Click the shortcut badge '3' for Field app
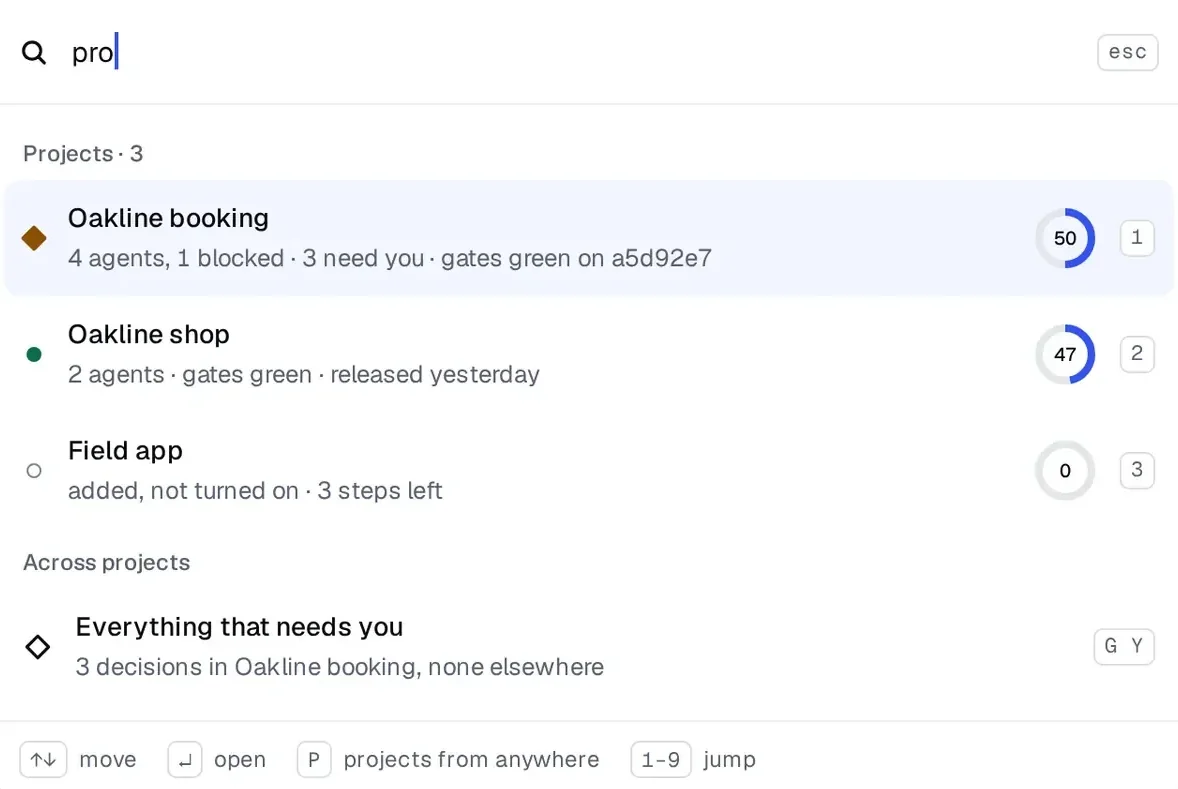This screenshot has width=1178, height=789. point(1137,470)
